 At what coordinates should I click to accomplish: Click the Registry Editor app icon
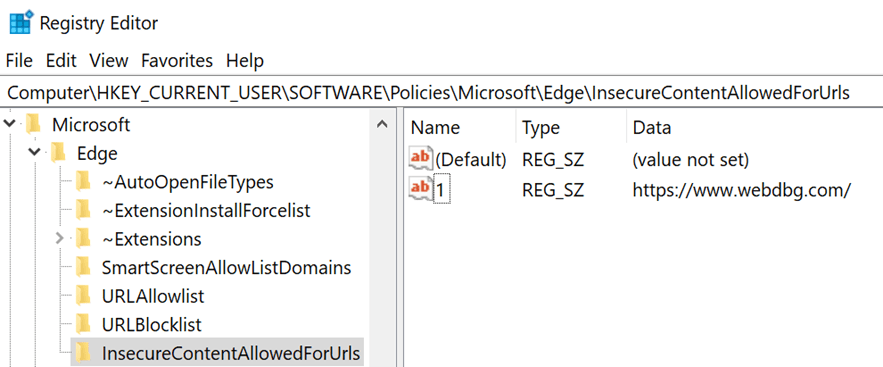tap(21, 22)
